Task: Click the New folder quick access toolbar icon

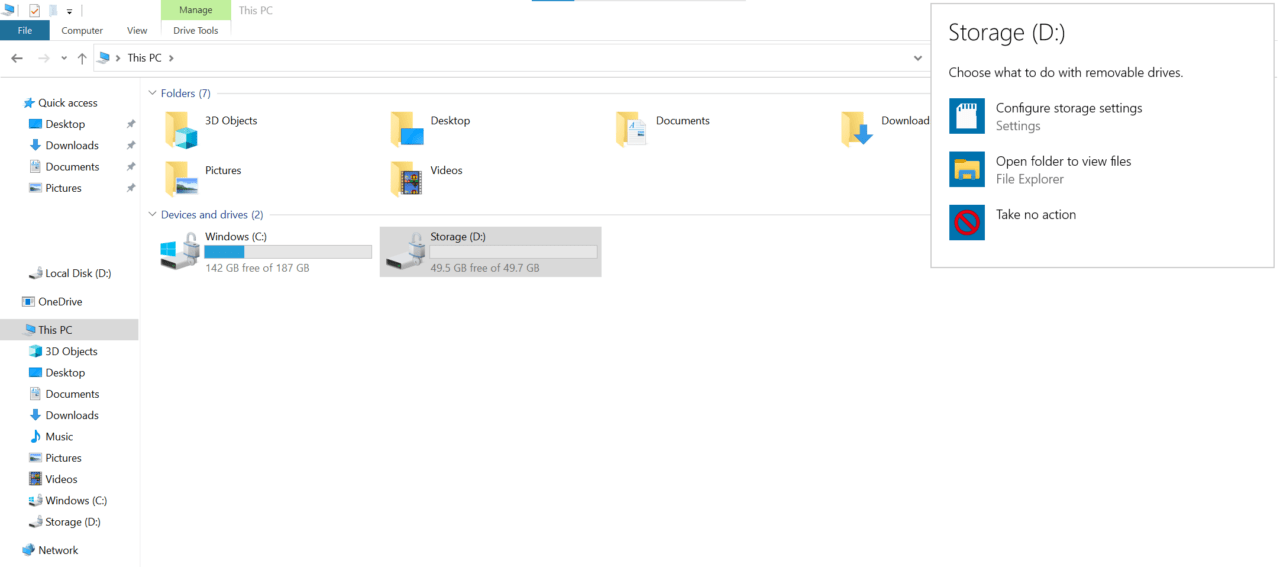Action: [52, 10]
